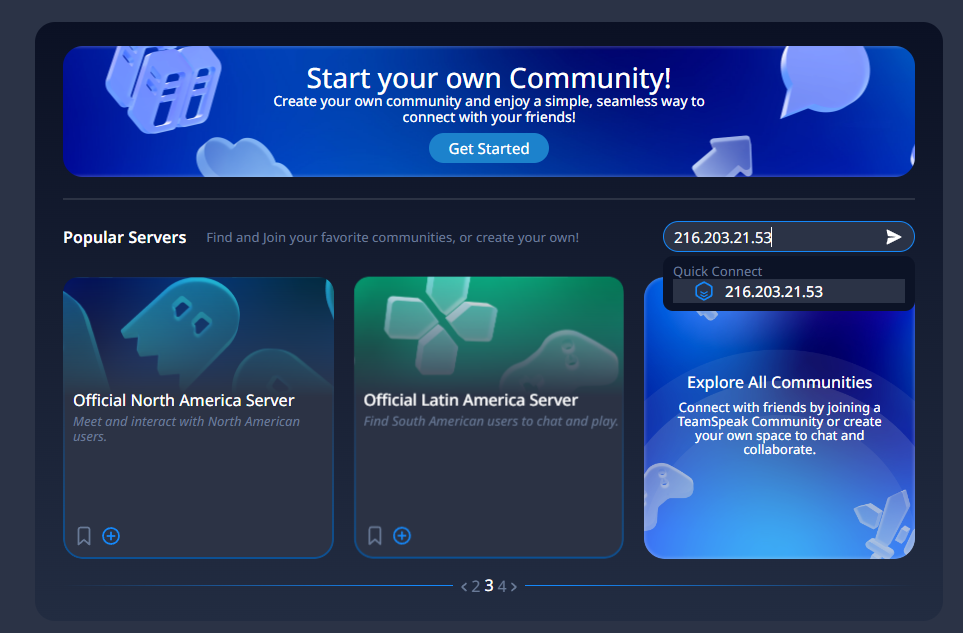The height and width of the screenshot is (633, 963).
Task: Click the Start your own Community banner heading
Action: pyautogui.click(x=488, y=78)
